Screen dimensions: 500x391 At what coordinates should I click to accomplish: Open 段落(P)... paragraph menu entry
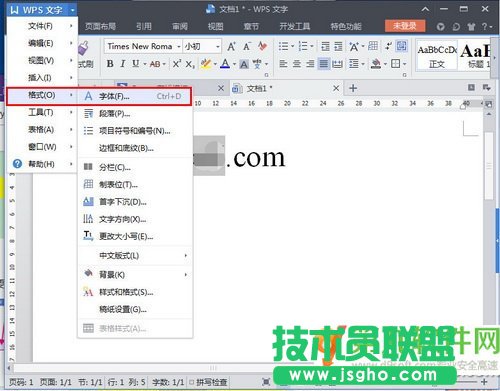coord(135,114)
